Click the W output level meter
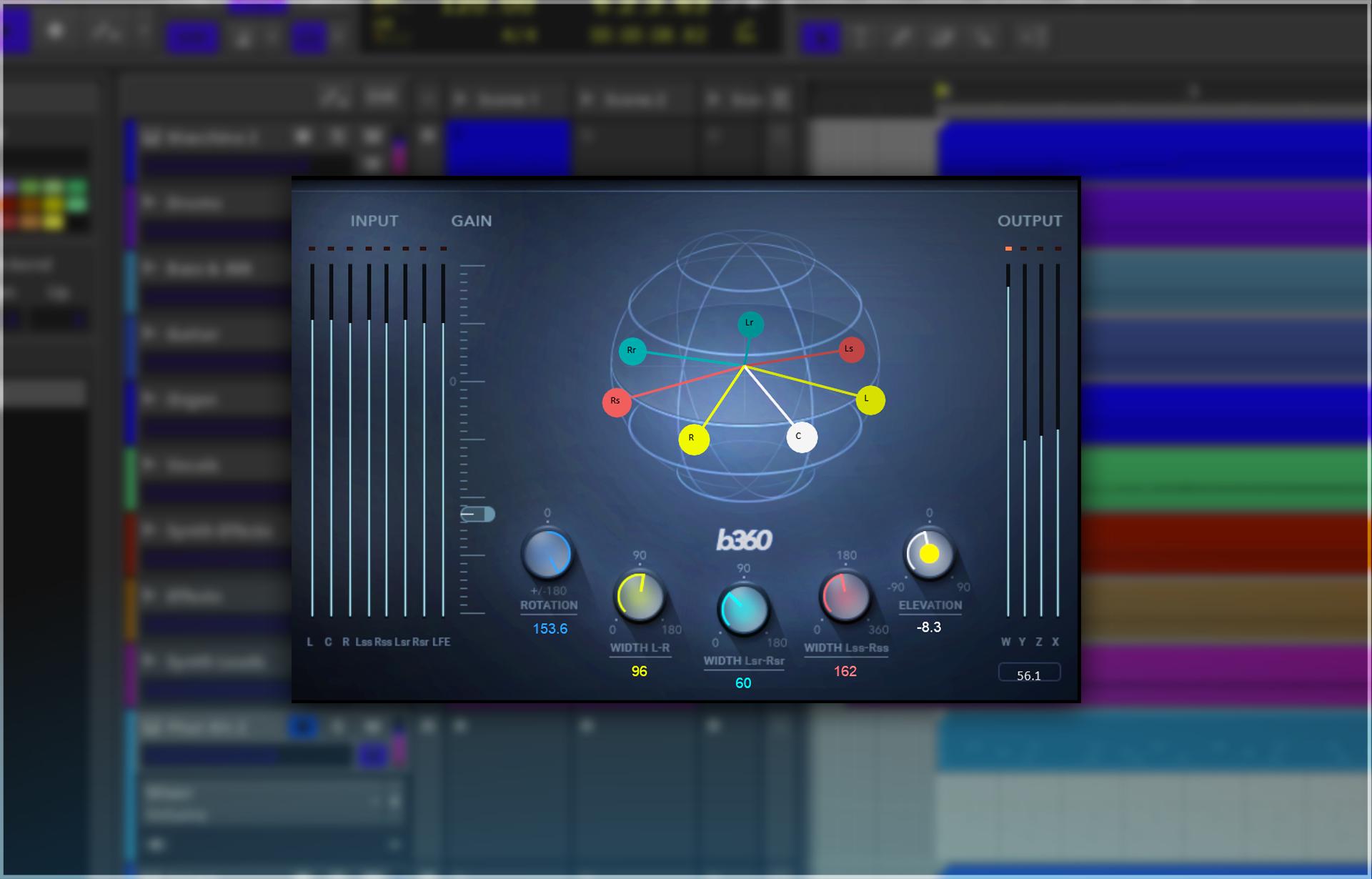This screenshot has width=1372, height=879. coord(1008,440)
